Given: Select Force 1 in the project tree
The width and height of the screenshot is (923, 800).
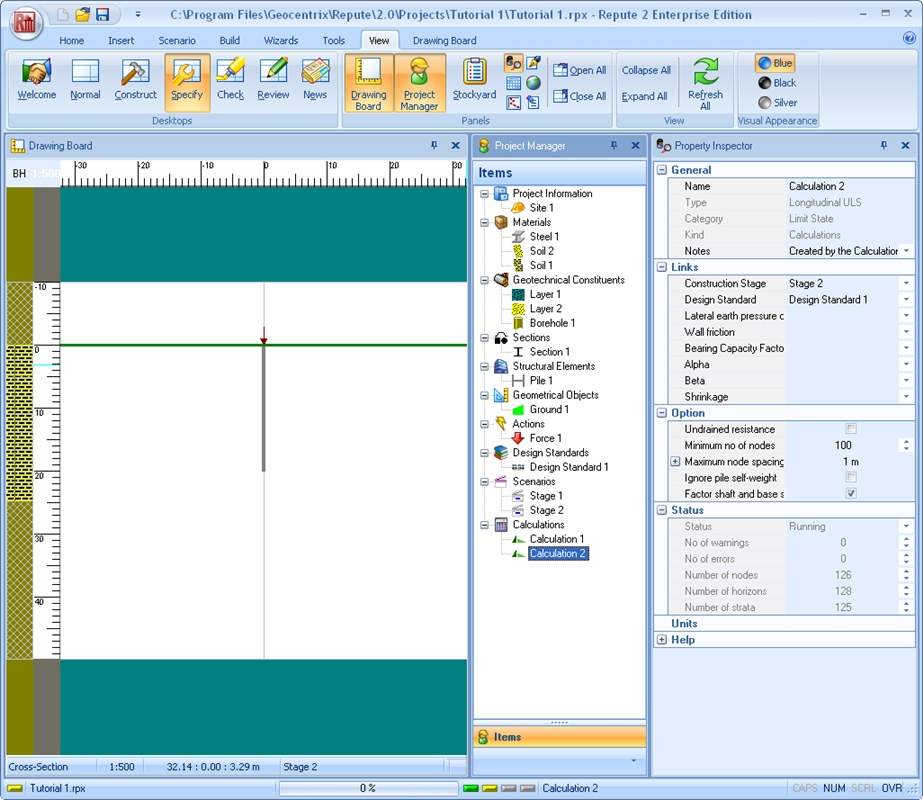Looking at the screenshot, I should (546, 439).
